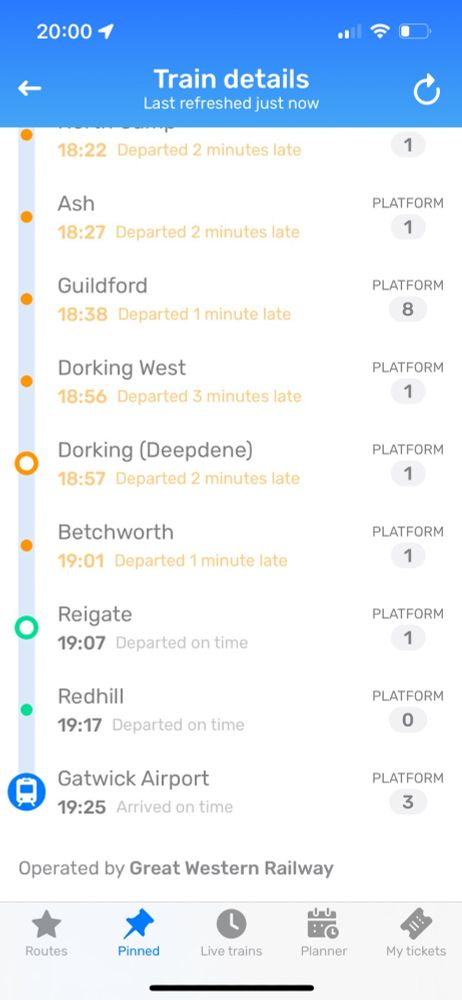The image size is (462, 1000).
Task: Tap the Betchworth station name
Action: 116,532
